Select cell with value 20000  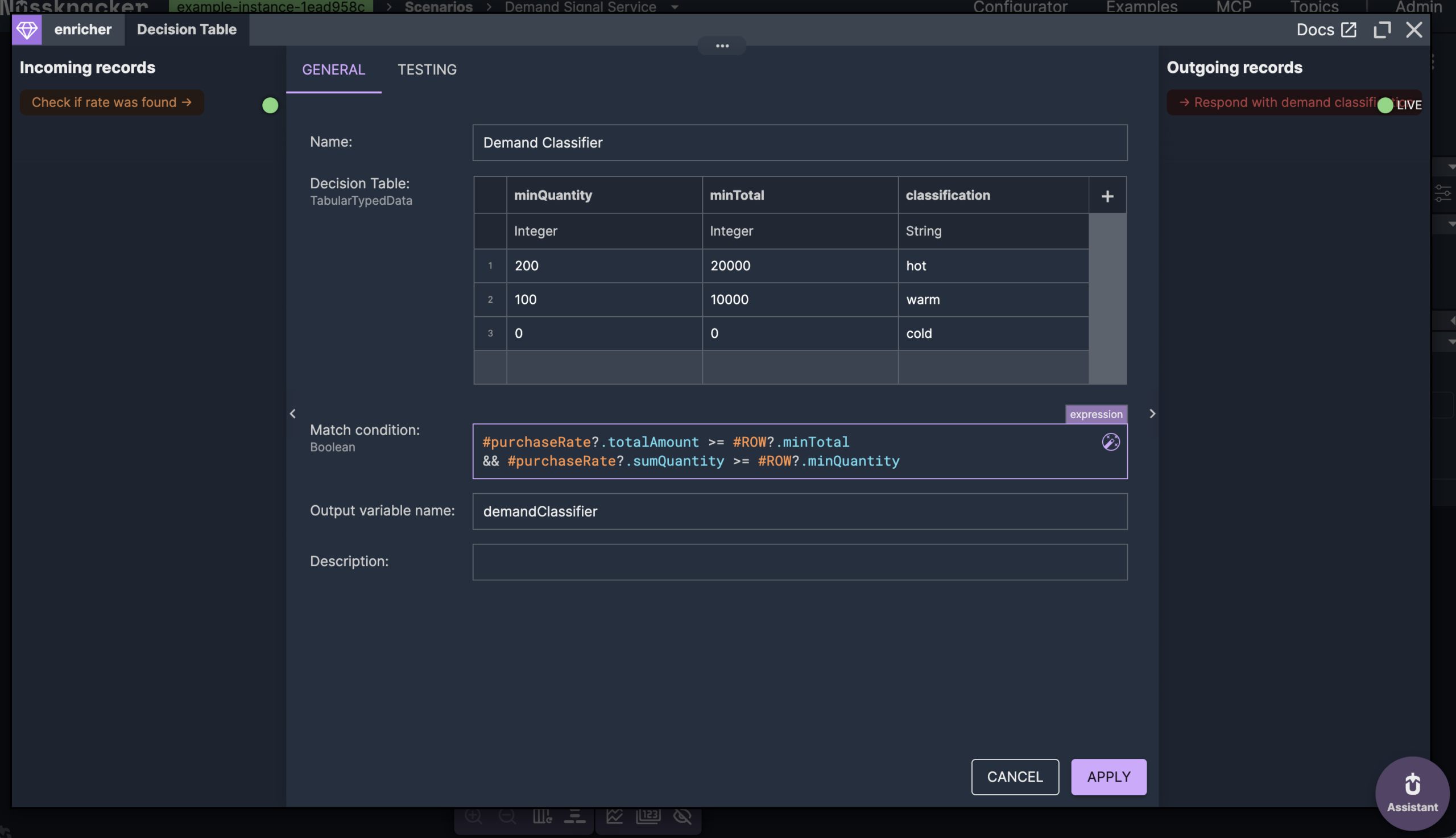(800, 265)
